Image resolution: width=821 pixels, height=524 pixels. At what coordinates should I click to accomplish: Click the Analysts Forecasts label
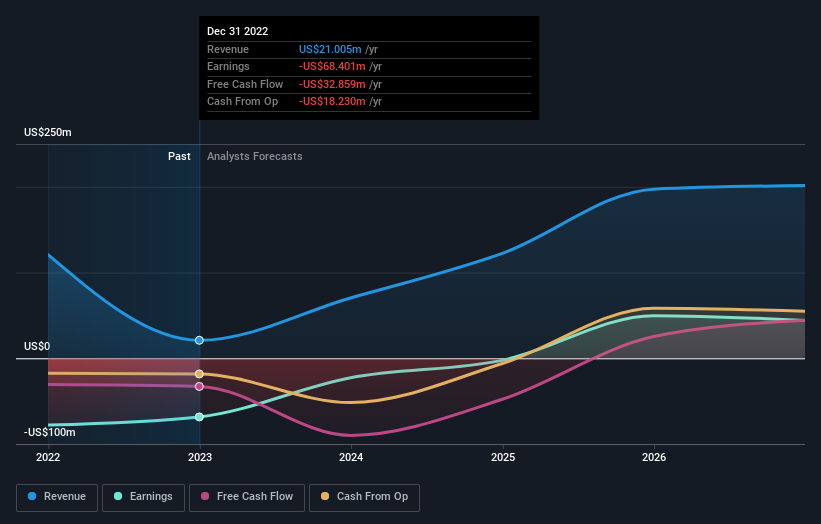[254, 157]
